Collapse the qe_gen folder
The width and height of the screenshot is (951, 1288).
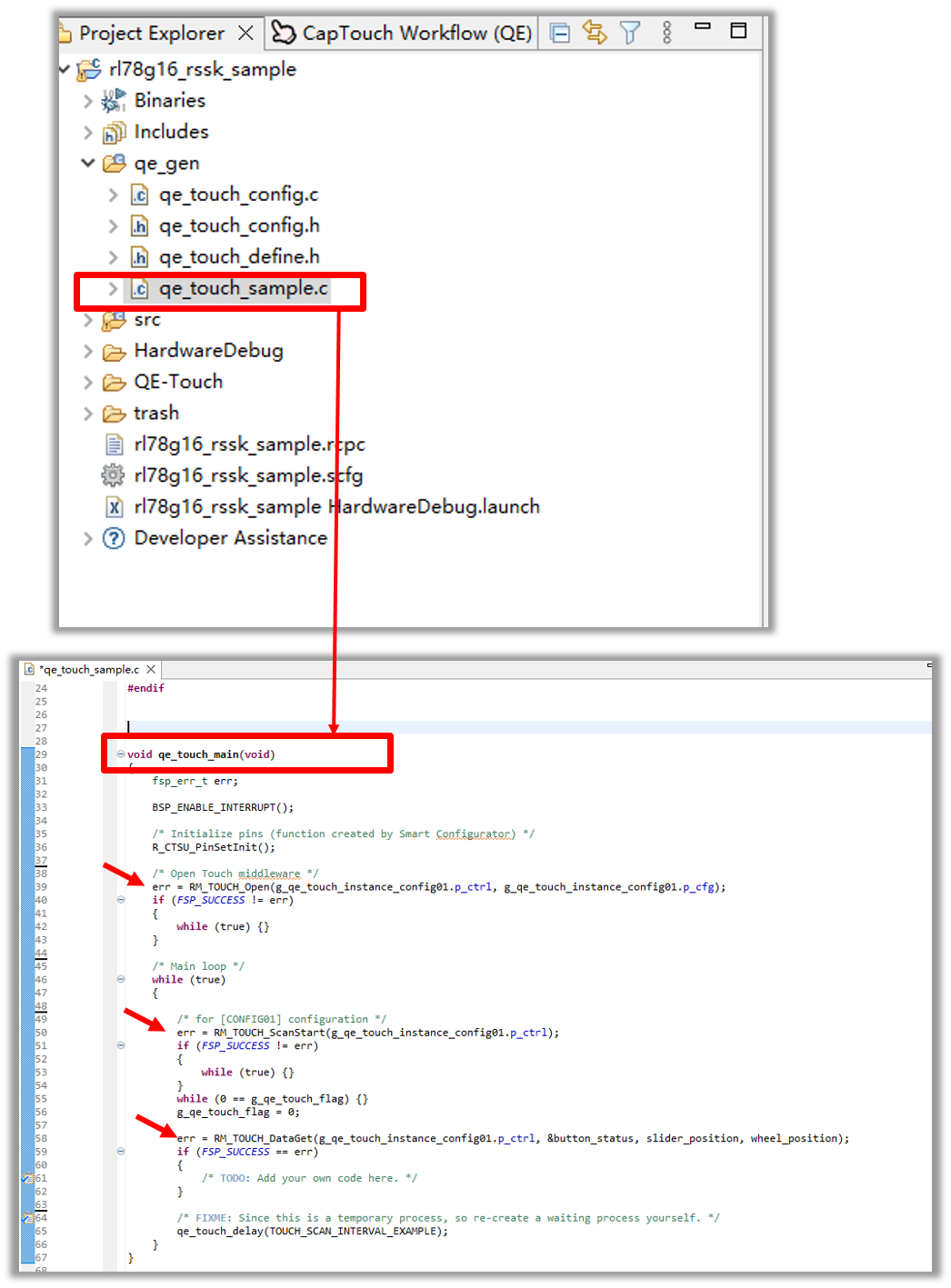(88, 164)
